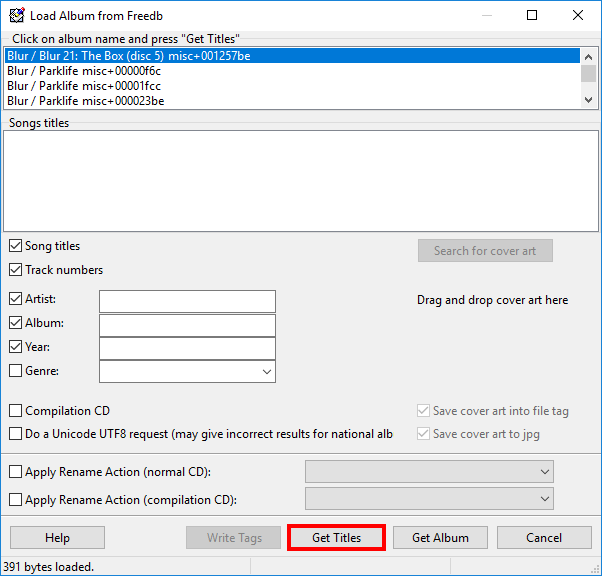
Task: Click the Get Titles button
Action: [336, 538]
